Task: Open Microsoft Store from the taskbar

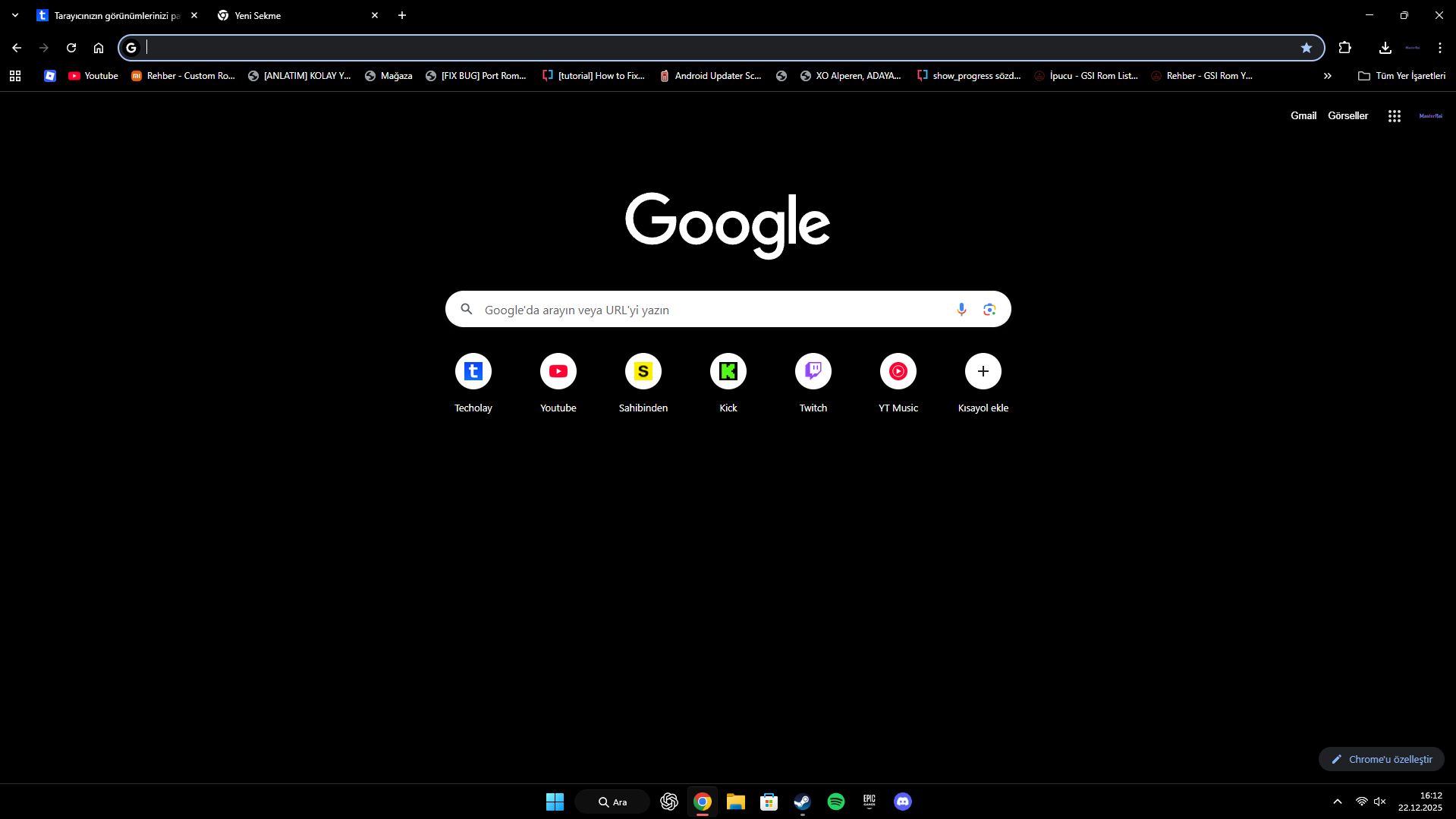Action: (x=769, y=802)
